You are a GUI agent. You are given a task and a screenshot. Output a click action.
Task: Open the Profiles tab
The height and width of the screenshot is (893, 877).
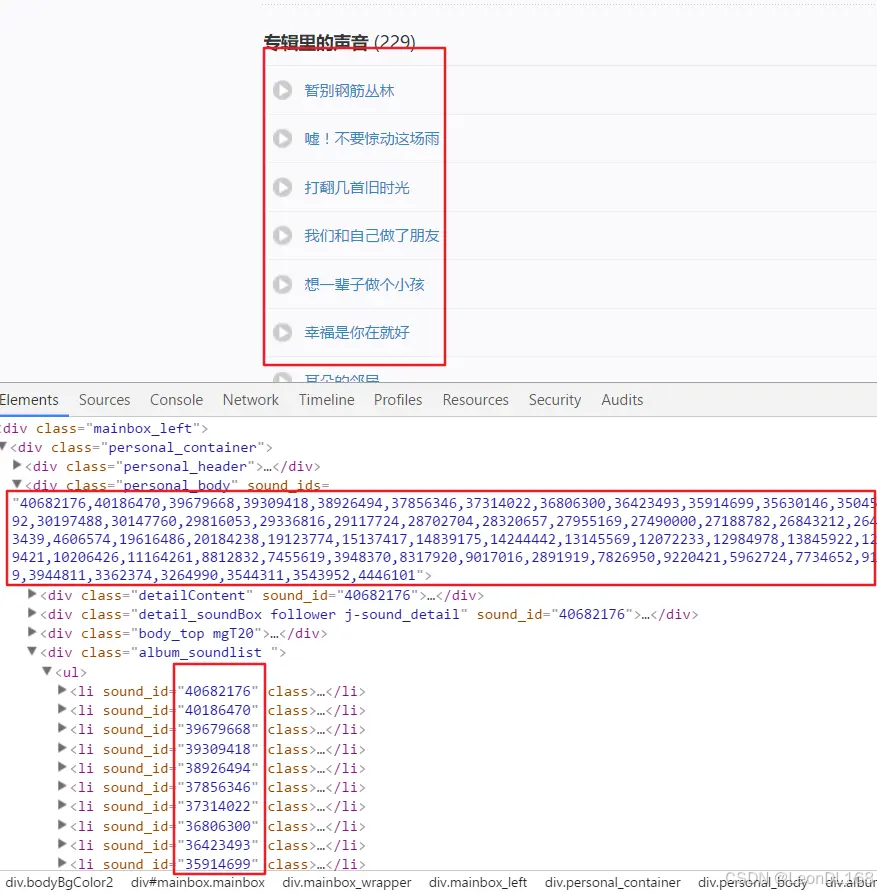(398, 400)
